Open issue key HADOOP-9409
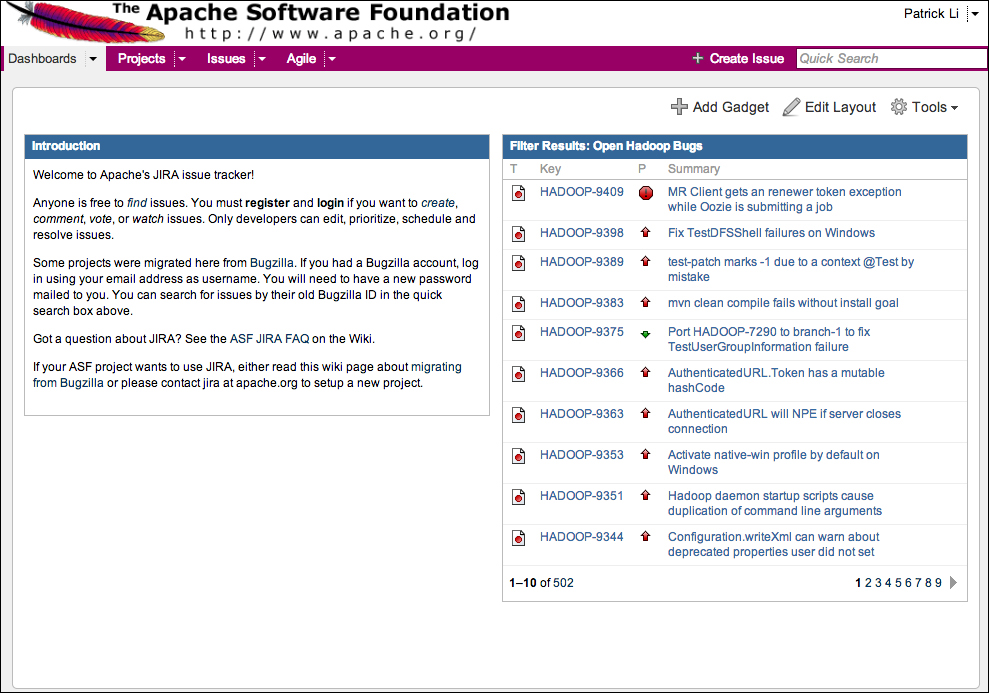989x693 pixels. 582,192
